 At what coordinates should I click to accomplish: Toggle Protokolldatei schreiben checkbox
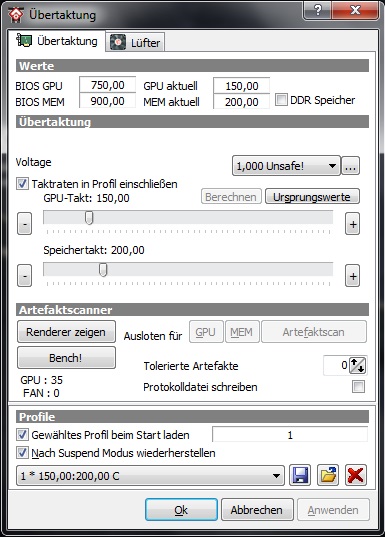[358, 387]
